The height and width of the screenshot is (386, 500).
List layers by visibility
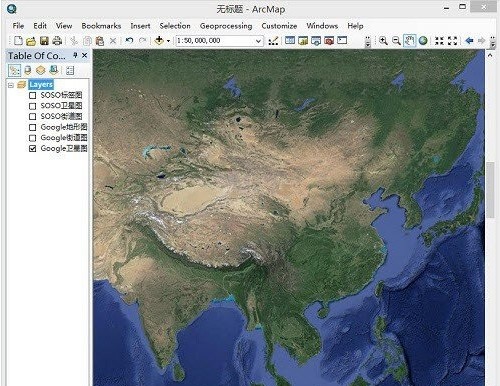pos(41,70)
